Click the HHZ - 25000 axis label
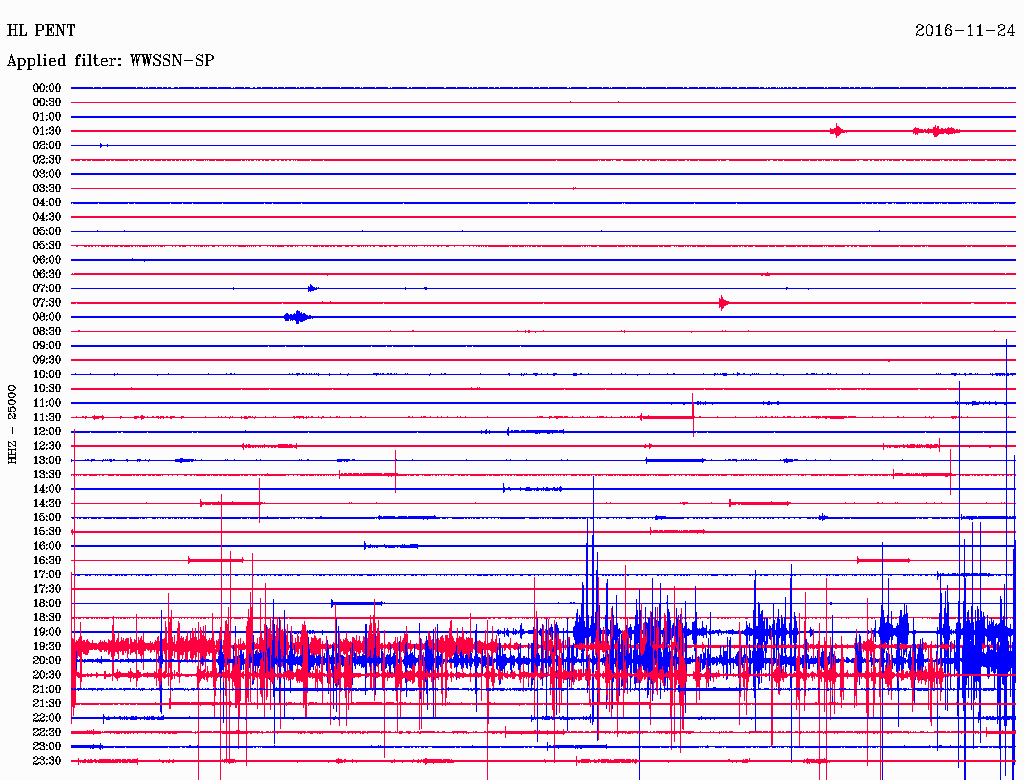1024x780 pixels. coord(12,425)
